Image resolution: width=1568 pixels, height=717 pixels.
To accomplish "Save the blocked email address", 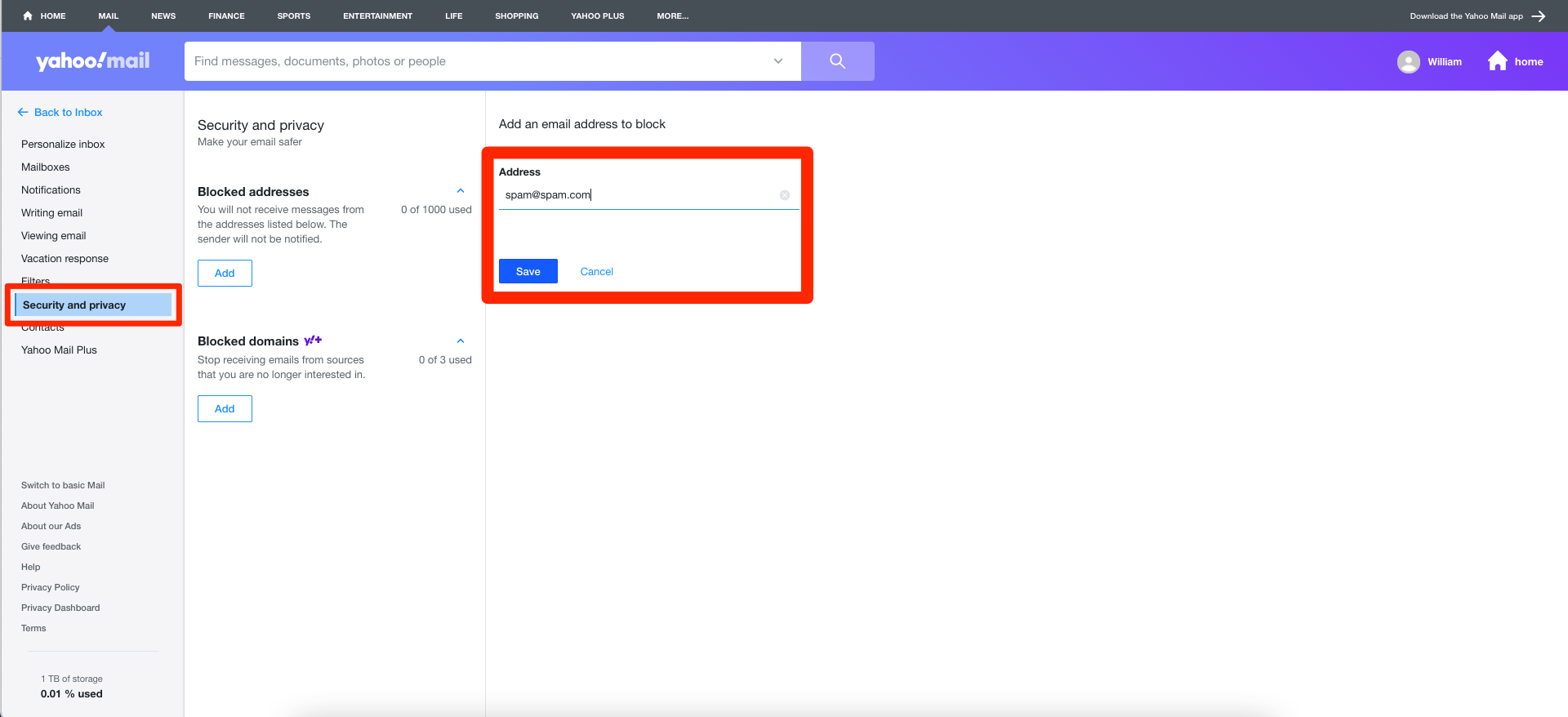I will pos(528,271).
